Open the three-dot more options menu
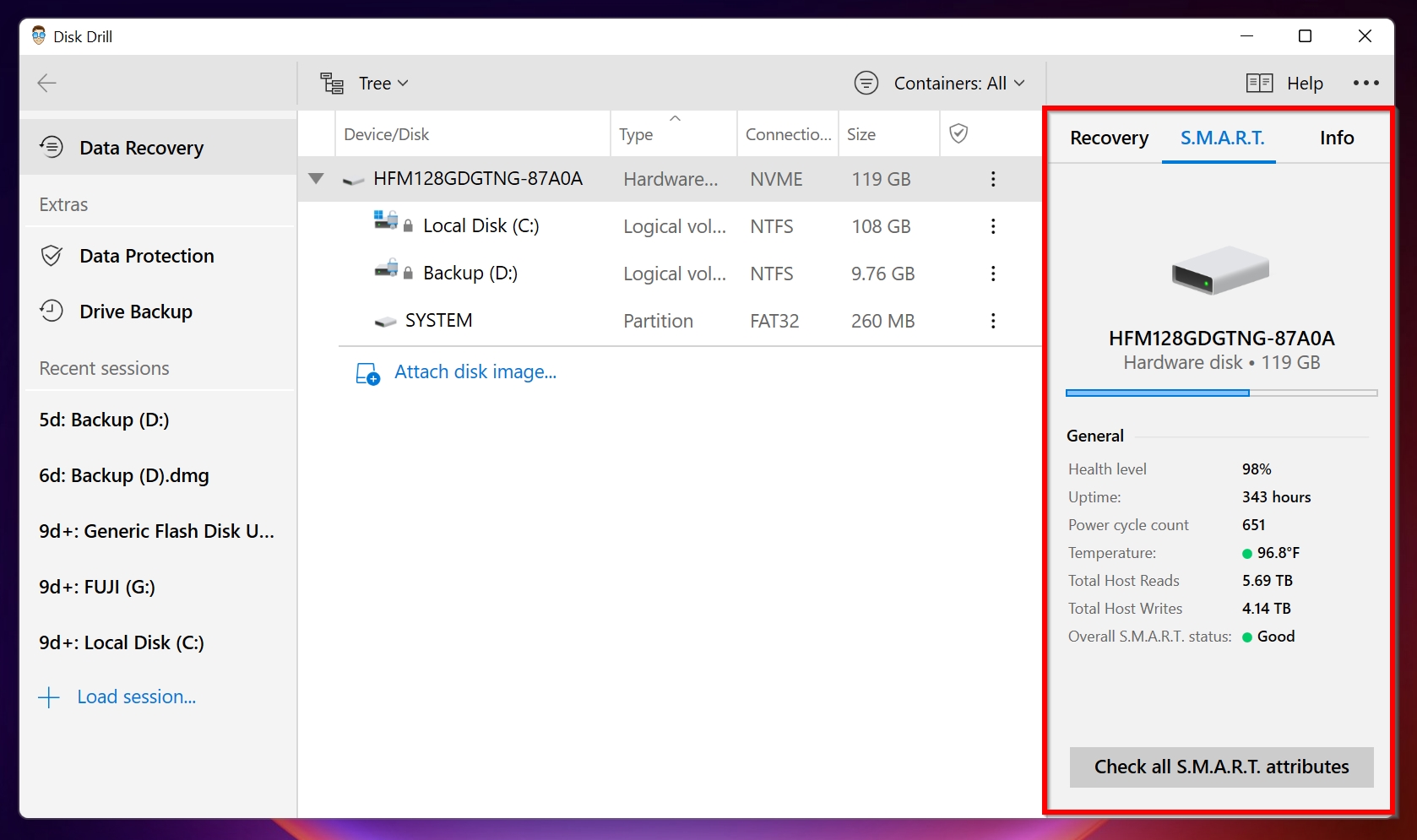1417x840 pixels. (1365, 83)
